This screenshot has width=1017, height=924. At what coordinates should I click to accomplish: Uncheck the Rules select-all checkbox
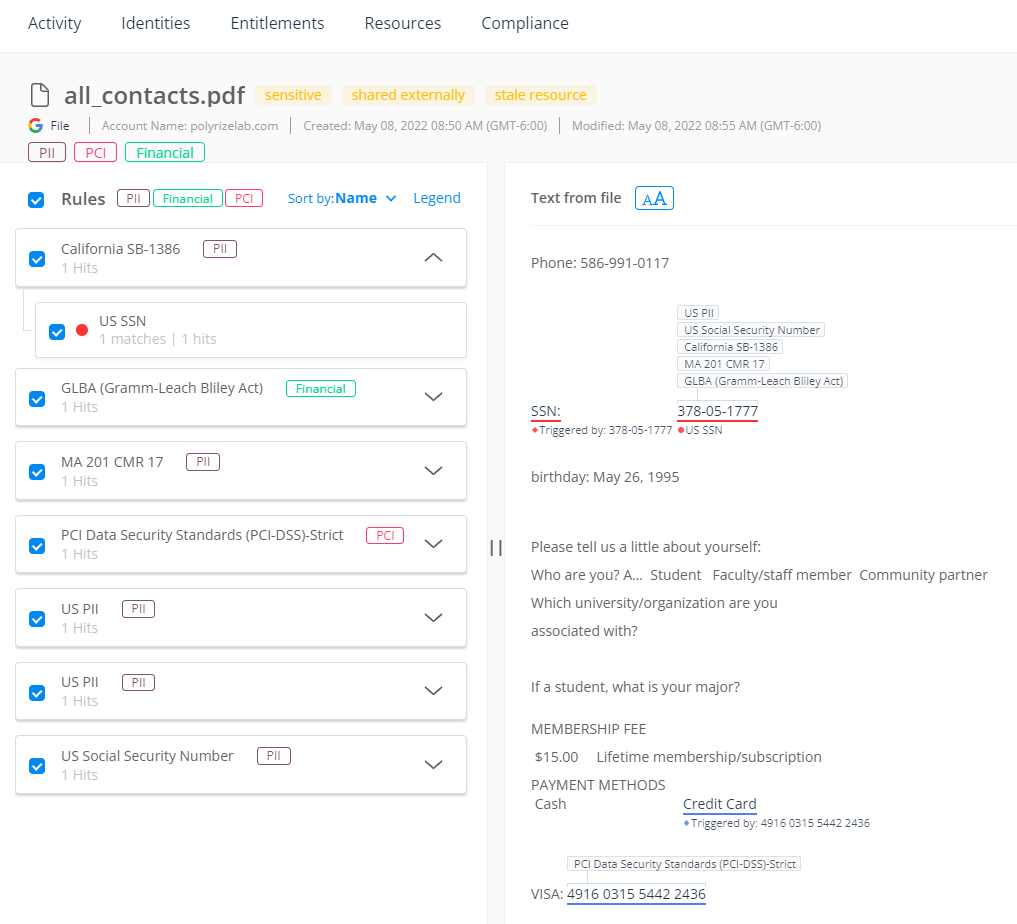36,200
